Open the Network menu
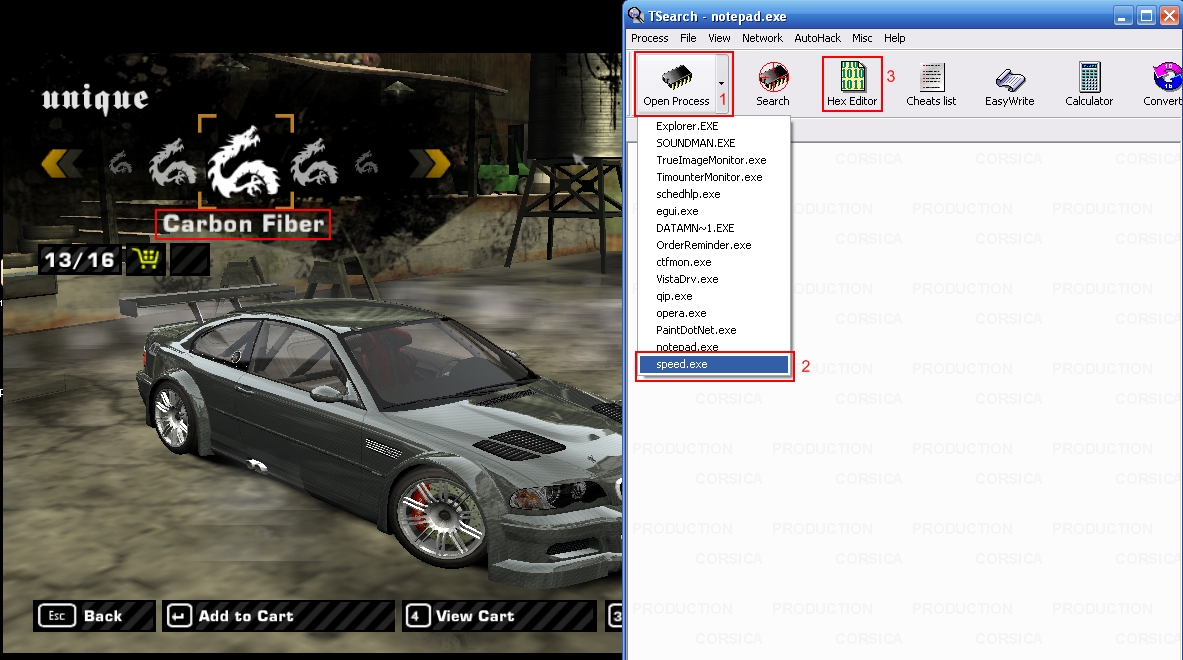This screenshot has height=660, width=1183. (x=762, y=38)
